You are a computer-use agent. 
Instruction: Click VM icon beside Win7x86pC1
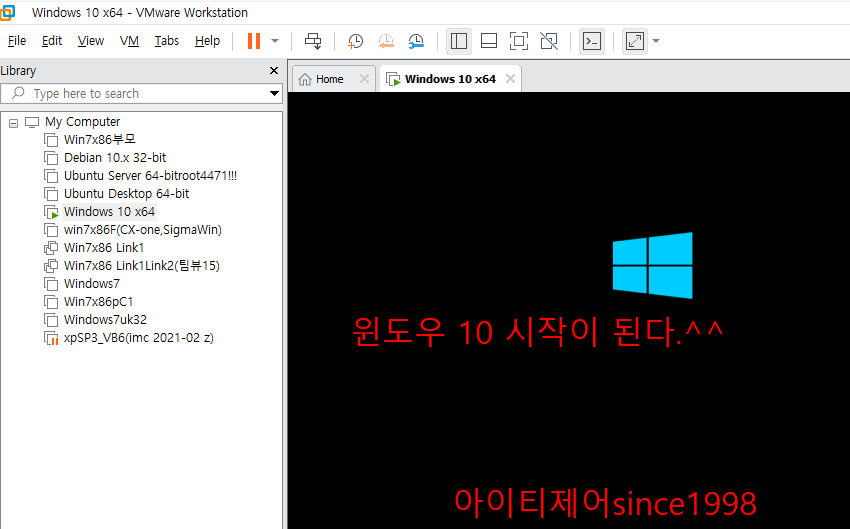(x=51, y=302)
